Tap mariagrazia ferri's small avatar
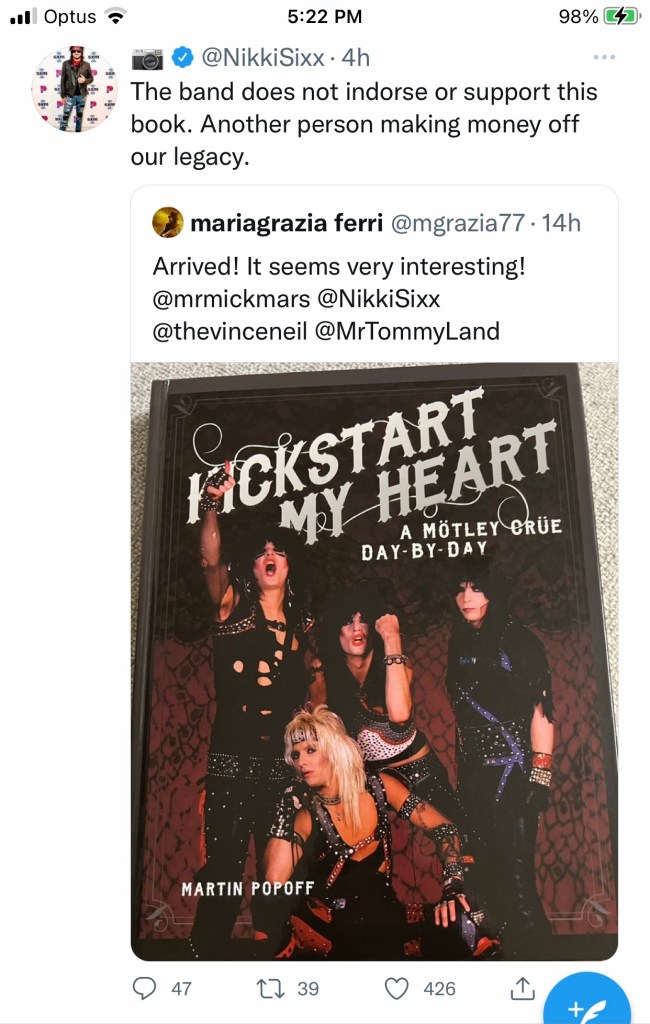 [167, 223]
